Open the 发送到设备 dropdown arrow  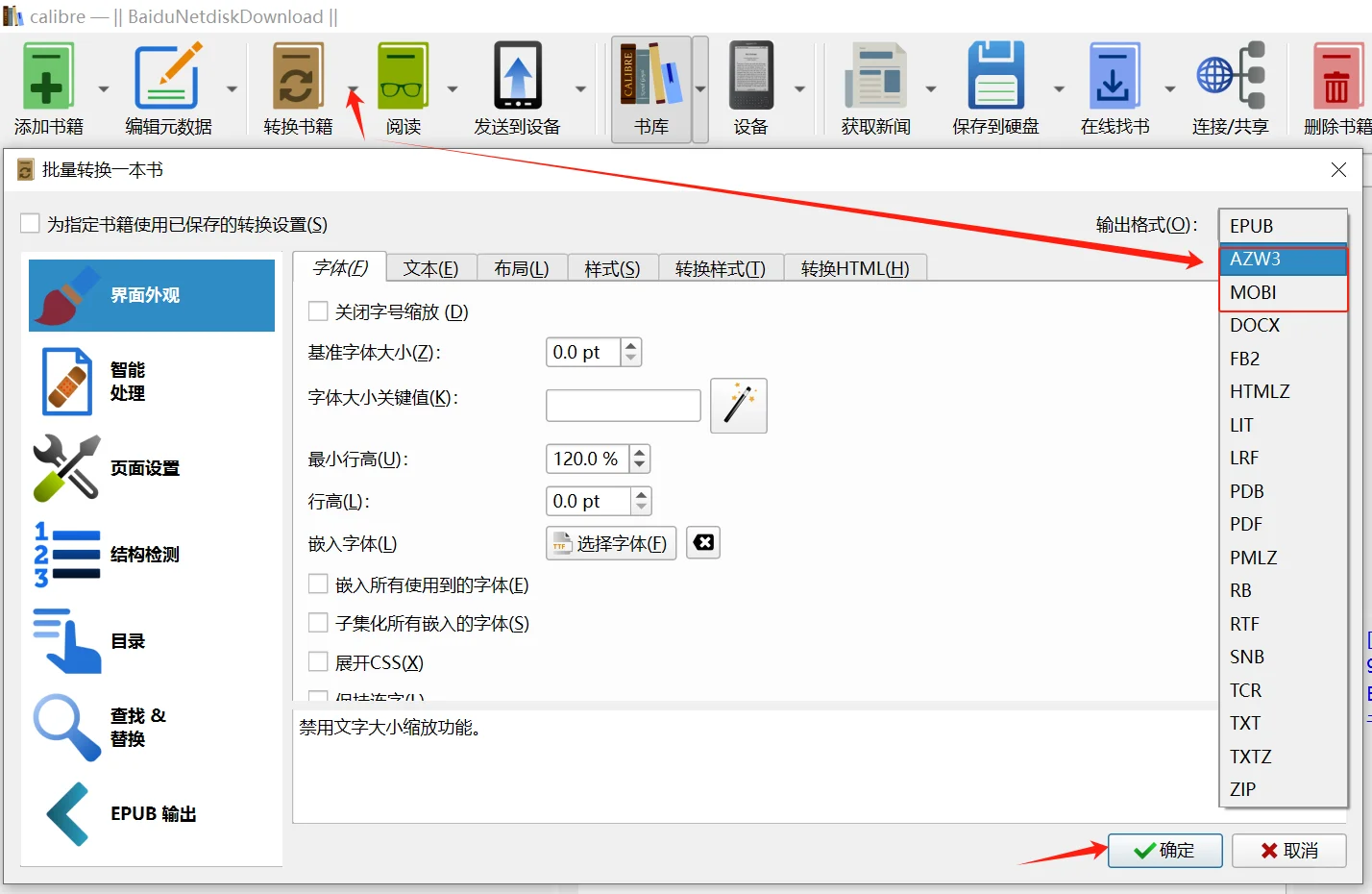click(x=580, y=89)
